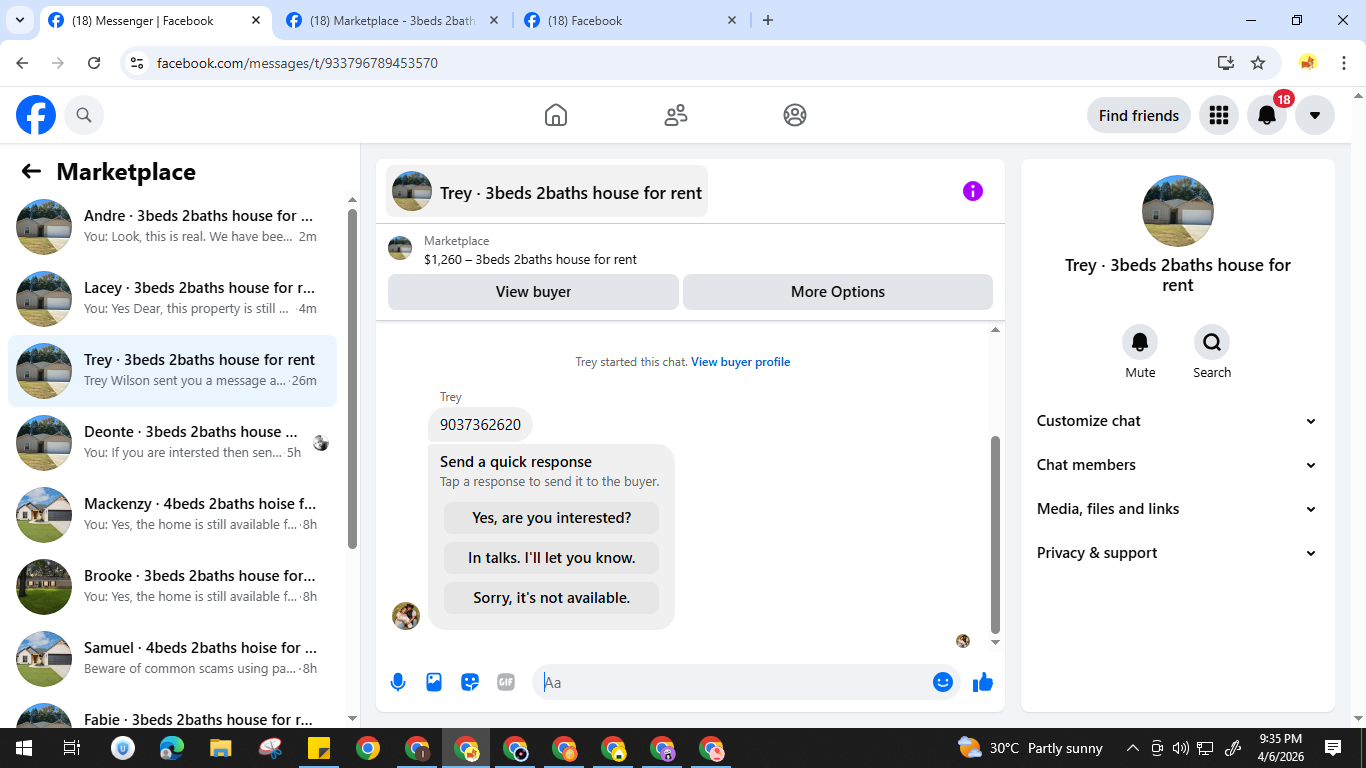Open the Windows Start button
The height and width of the screenshot is (768, 1366).
(x=23, y=748)
